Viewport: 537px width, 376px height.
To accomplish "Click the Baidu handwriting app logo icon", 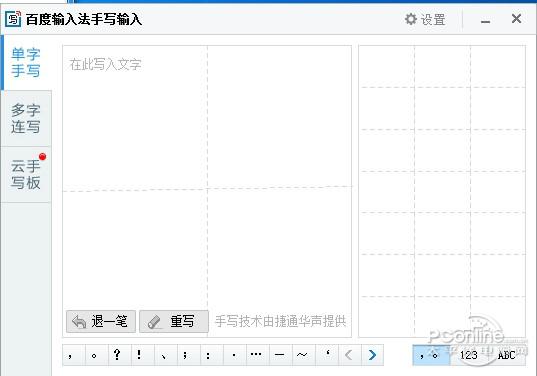I will (13, 19).
